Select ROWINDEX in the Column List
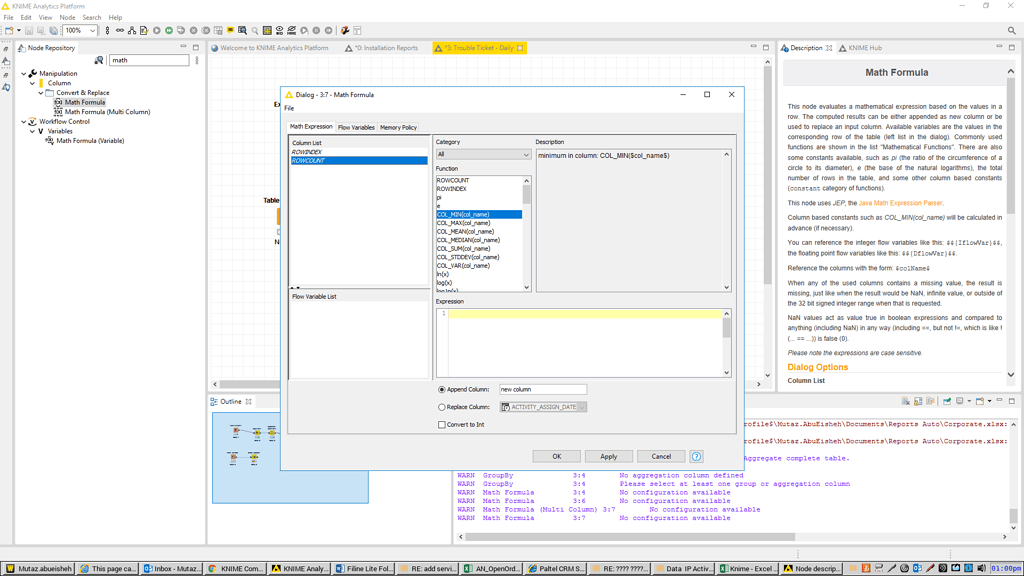The image size is (1024, 576). point(359,152)
